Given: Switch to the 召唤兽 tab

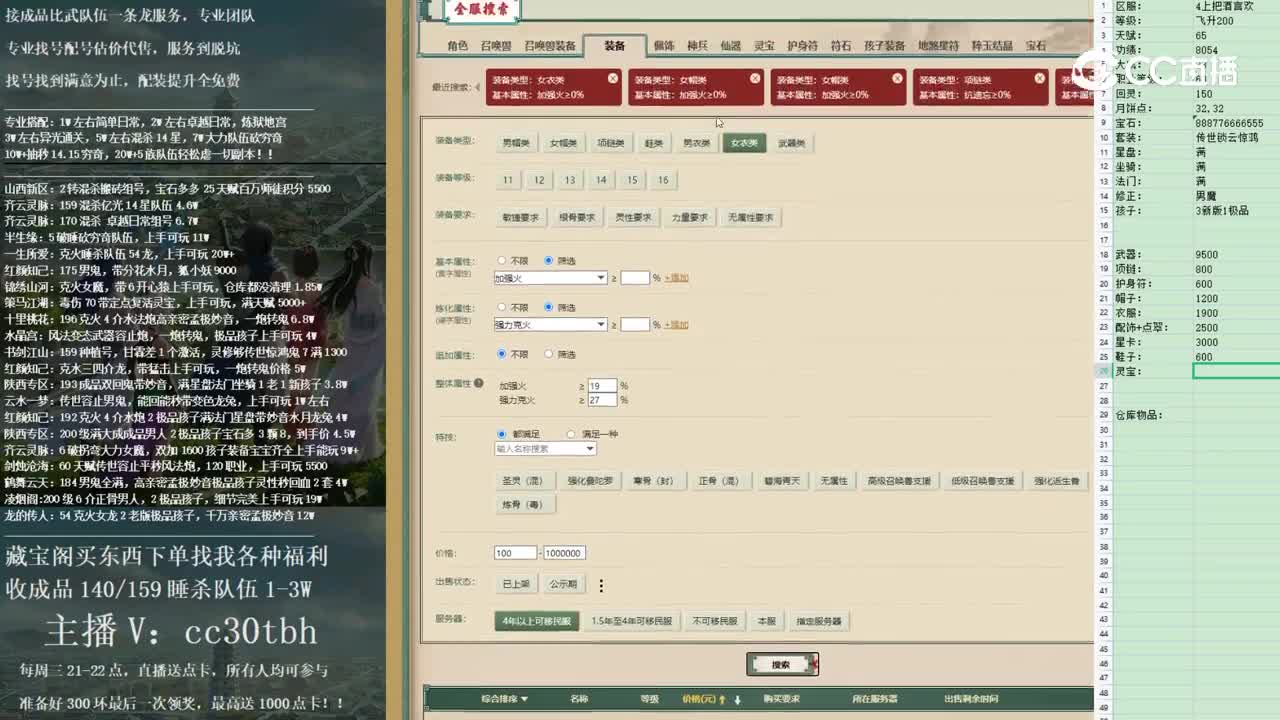Looking at the screenshot, I should pyautogui.click(x=495, y=46).
